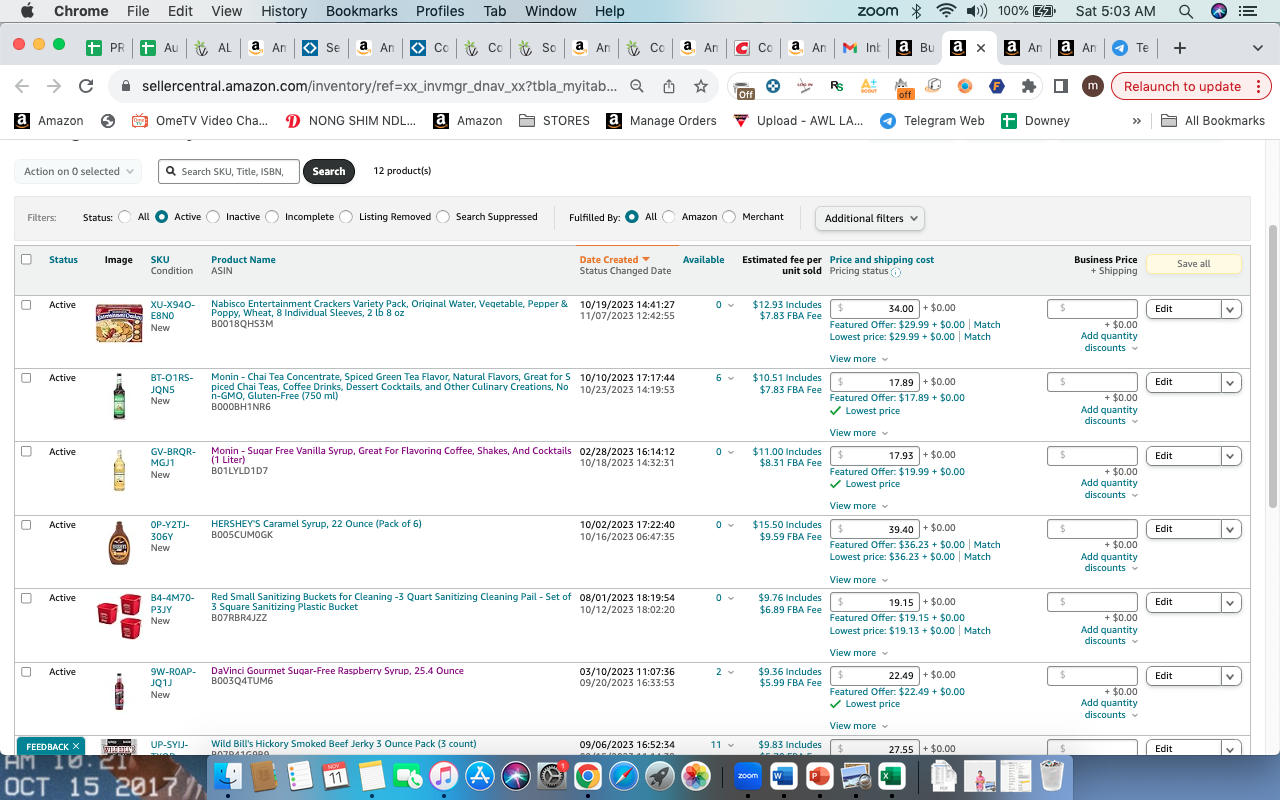Open Photos from the Dock
The height and width of the screenshot is (800, 1280).
pos(695,776)
